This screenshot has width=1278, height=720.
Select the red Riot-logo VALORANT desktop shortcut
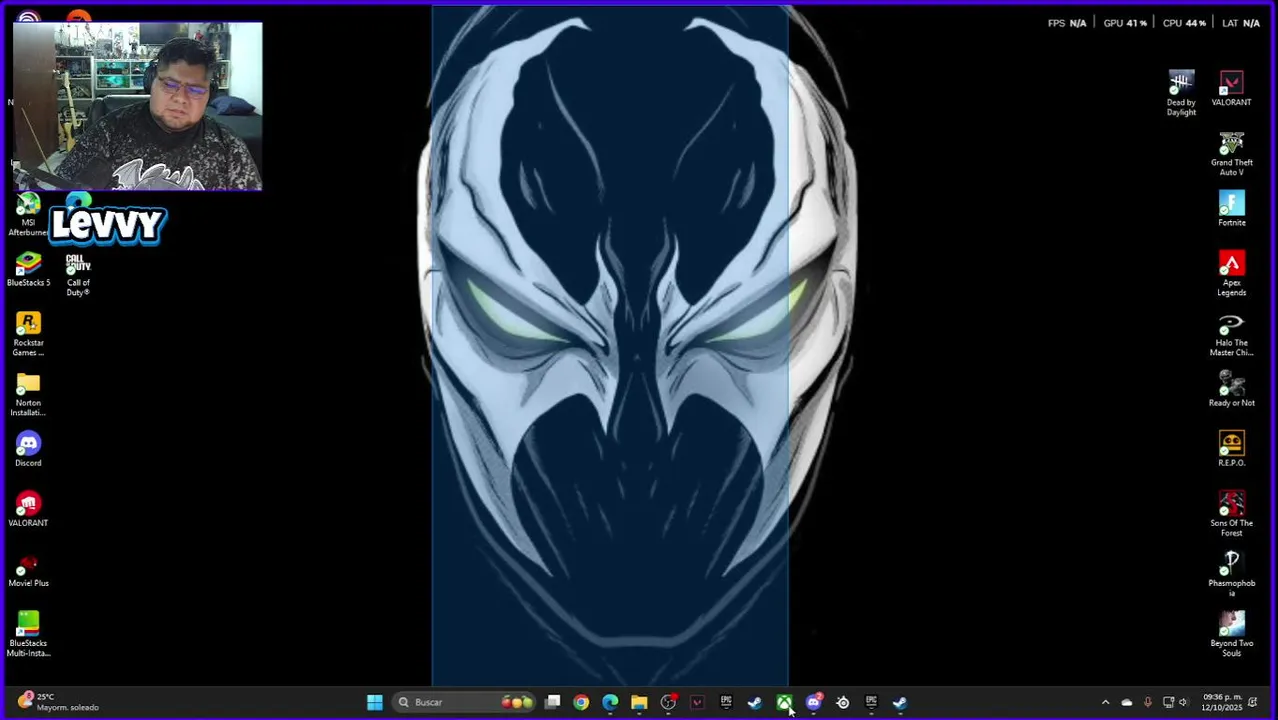28,509
